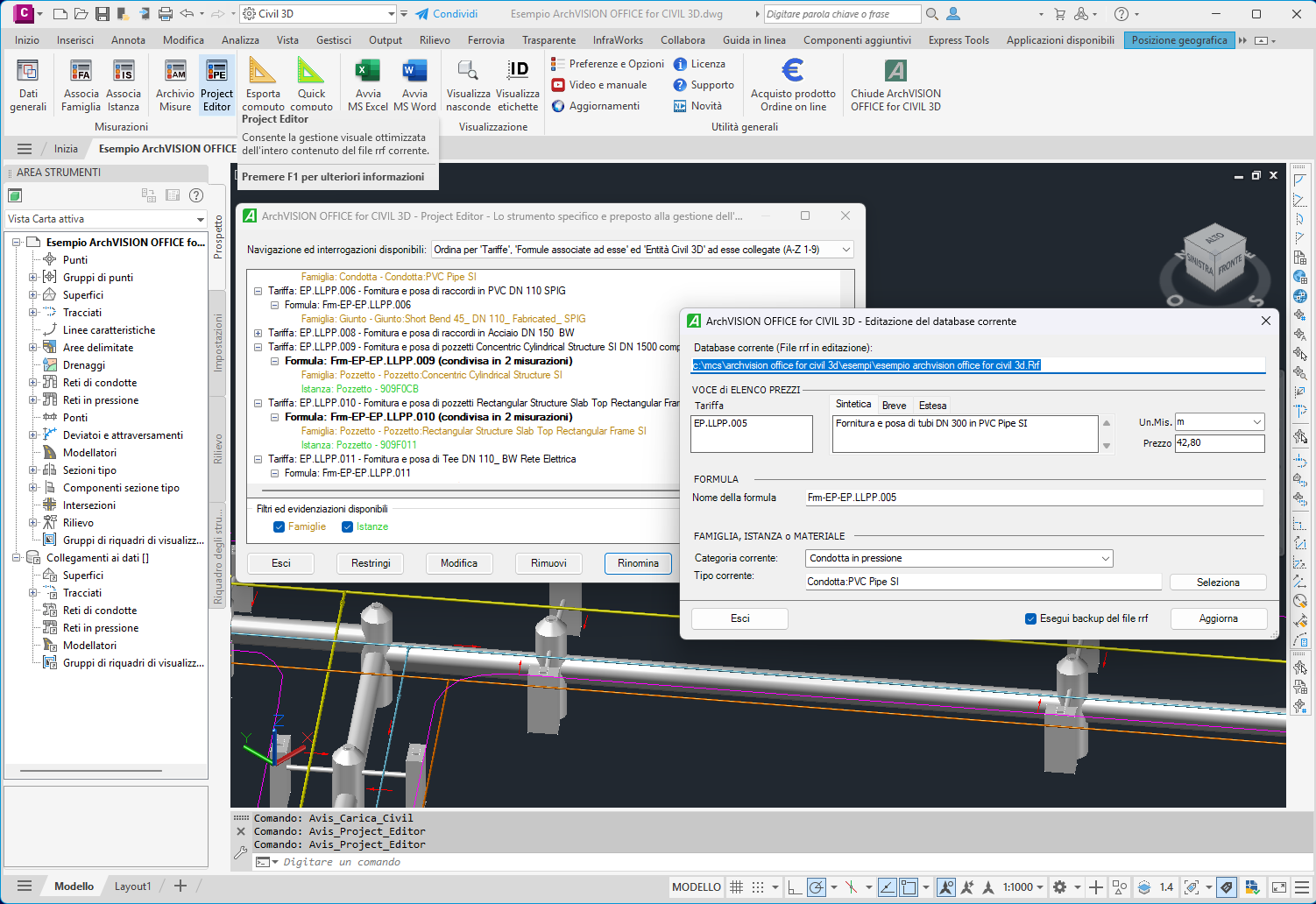Click the Nome della formula field
Viewport: 1316px width, 904px height.
click(1034, 498)
